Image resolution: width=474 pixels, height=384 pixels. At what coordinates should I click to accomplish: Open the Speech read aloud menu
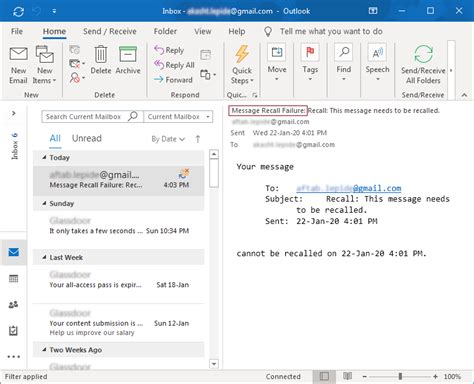point(377,63)
